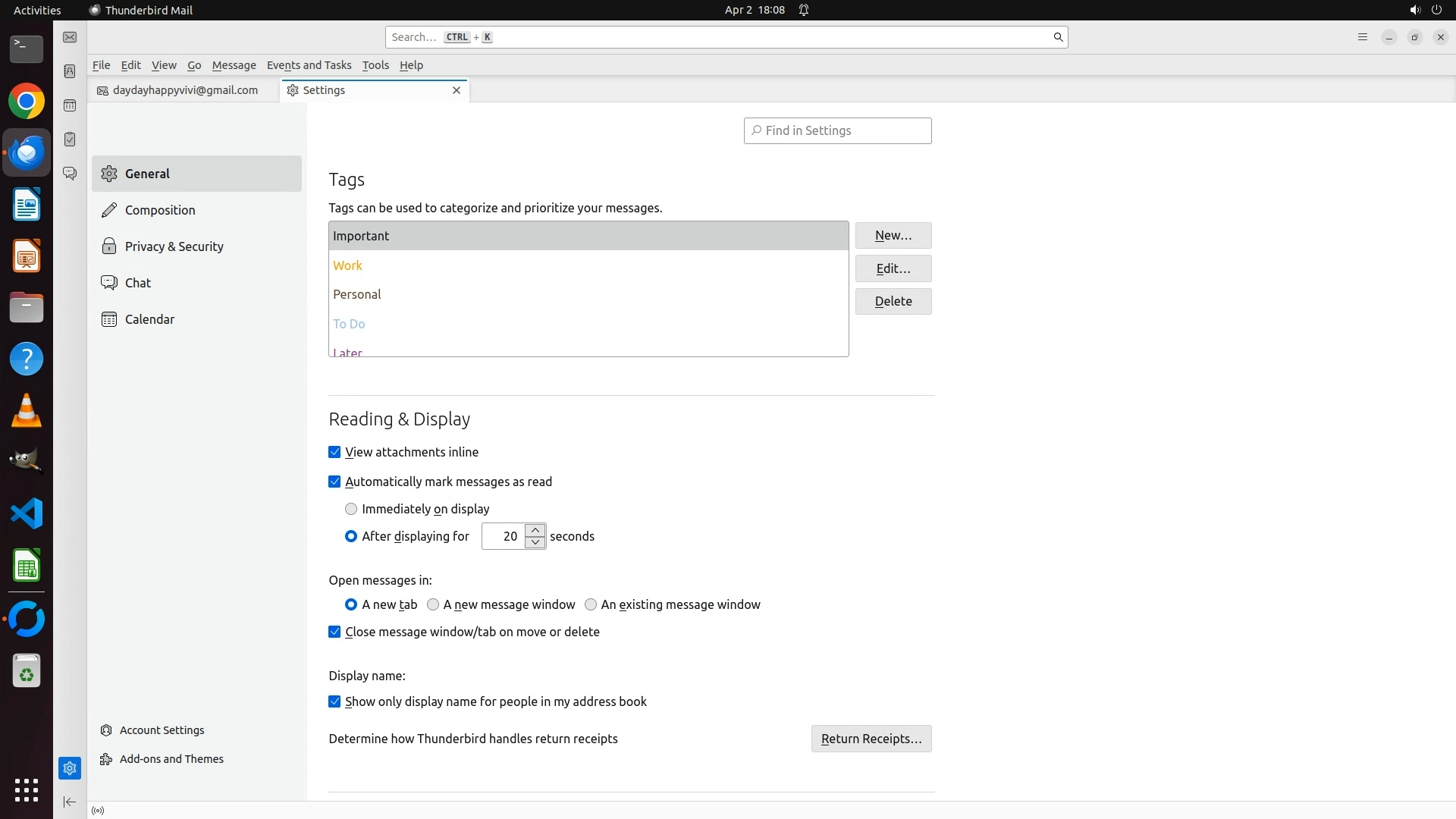
Task: Click the global search magnifier icon
Action: pos(1058,37)
